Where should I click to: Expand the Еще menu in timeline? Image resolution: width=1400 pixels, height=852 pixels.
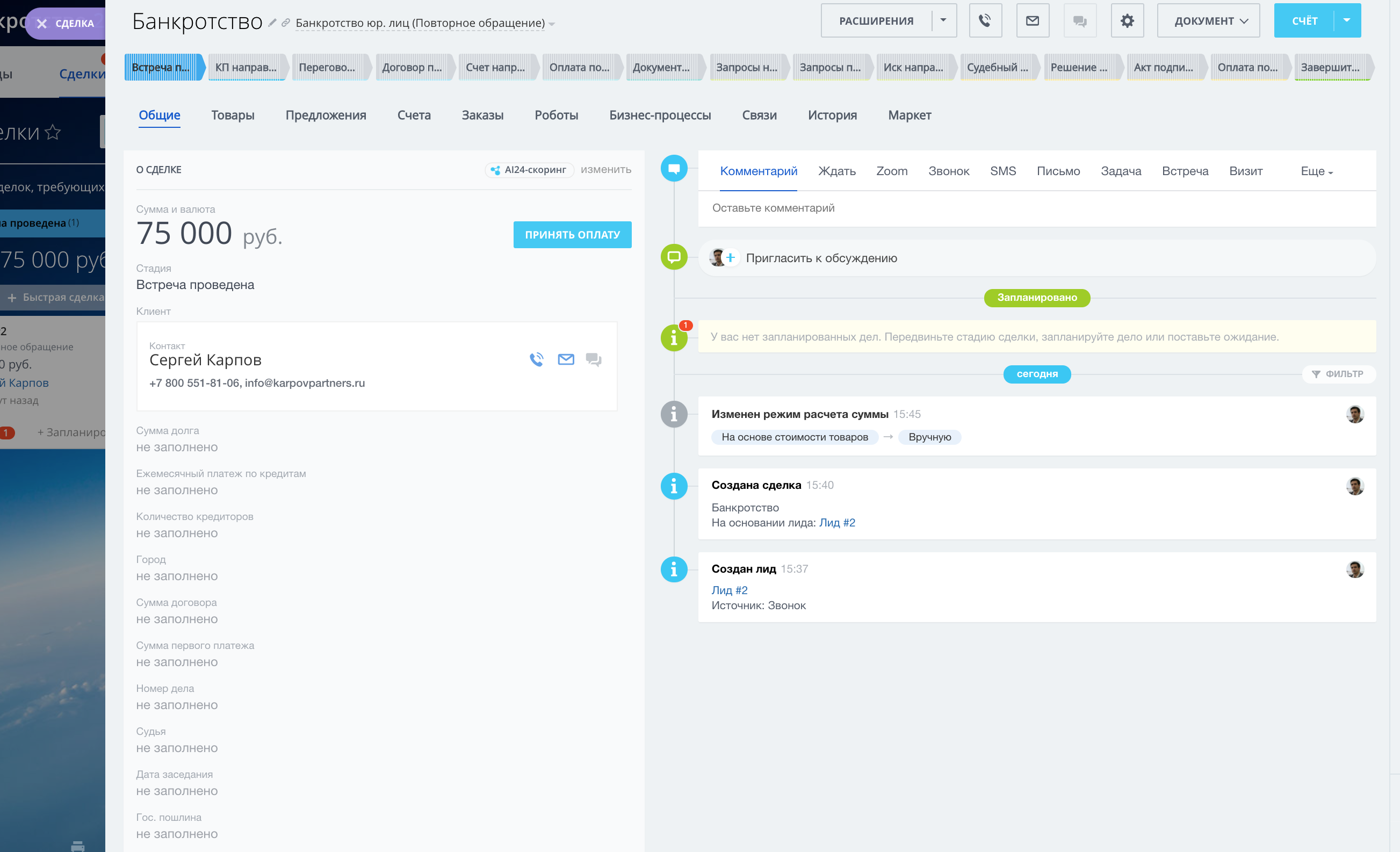(x=1316, y=171)
